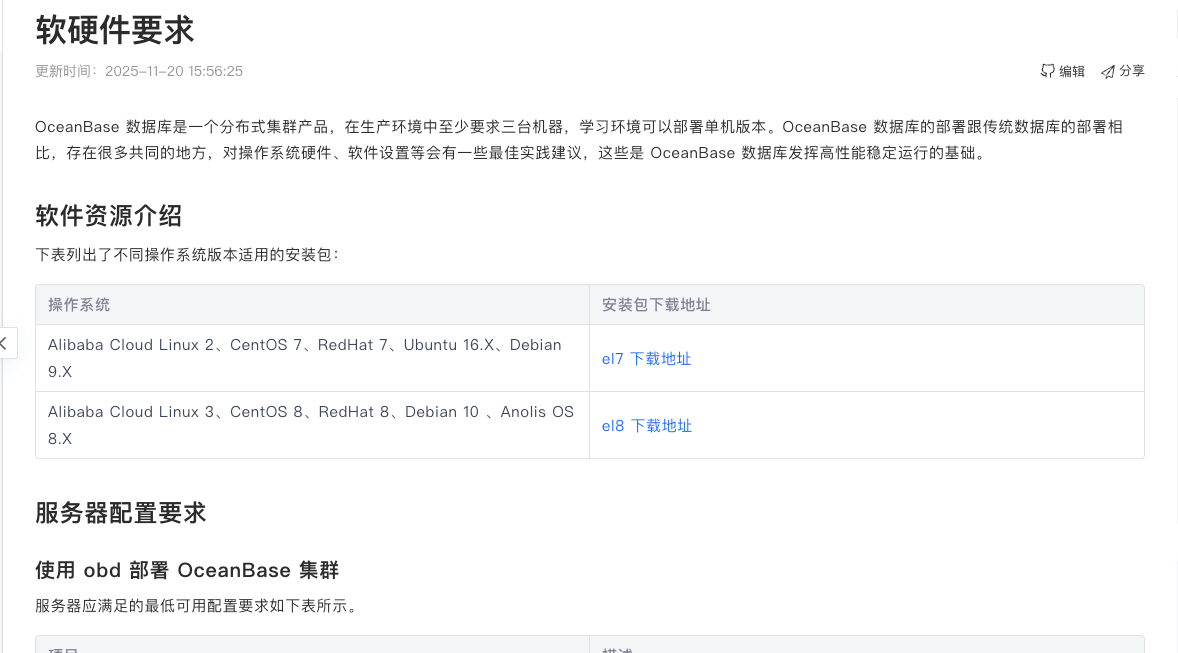1178x653 pixels.
Task: Click the GitHub edit icon
Action: (x=1048, y=71)
